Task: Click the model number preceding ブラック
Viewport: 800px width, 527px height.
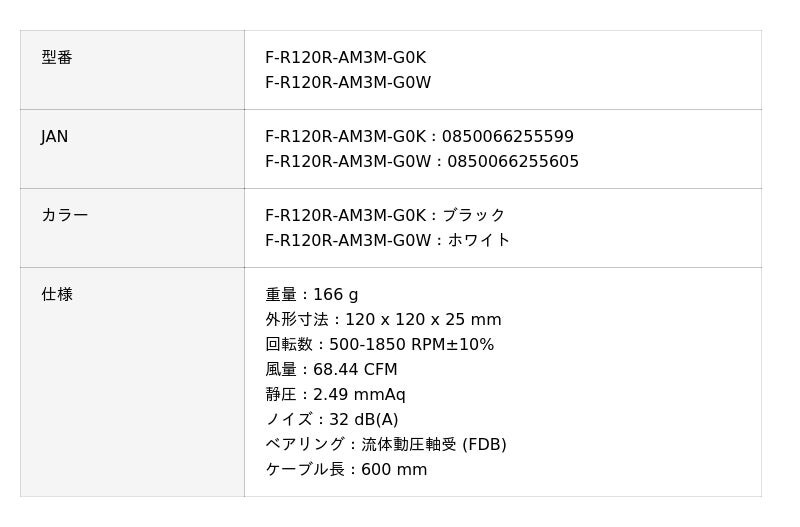Action: (x=345, y=216)
